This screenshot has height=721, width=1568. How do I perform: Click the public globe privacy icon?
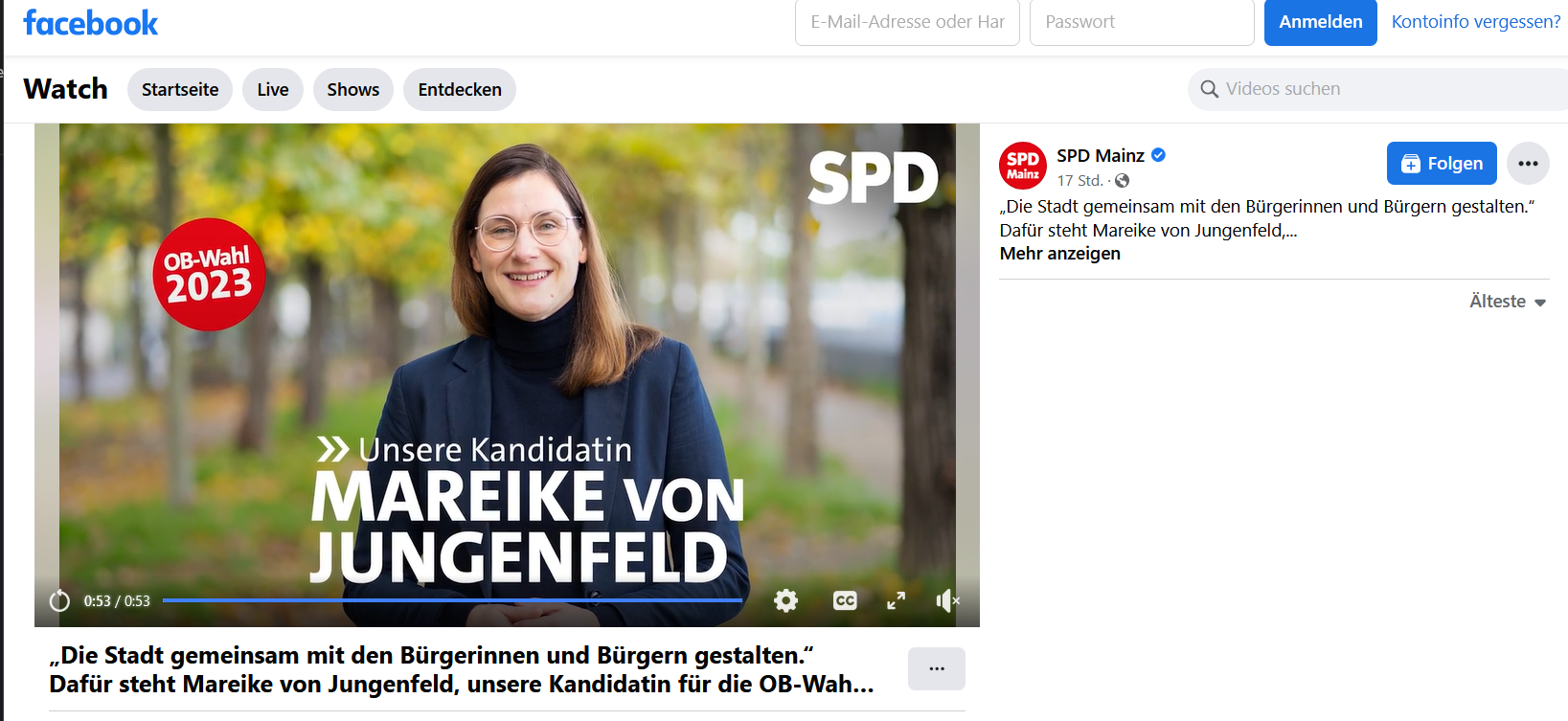pos(1122,180)
